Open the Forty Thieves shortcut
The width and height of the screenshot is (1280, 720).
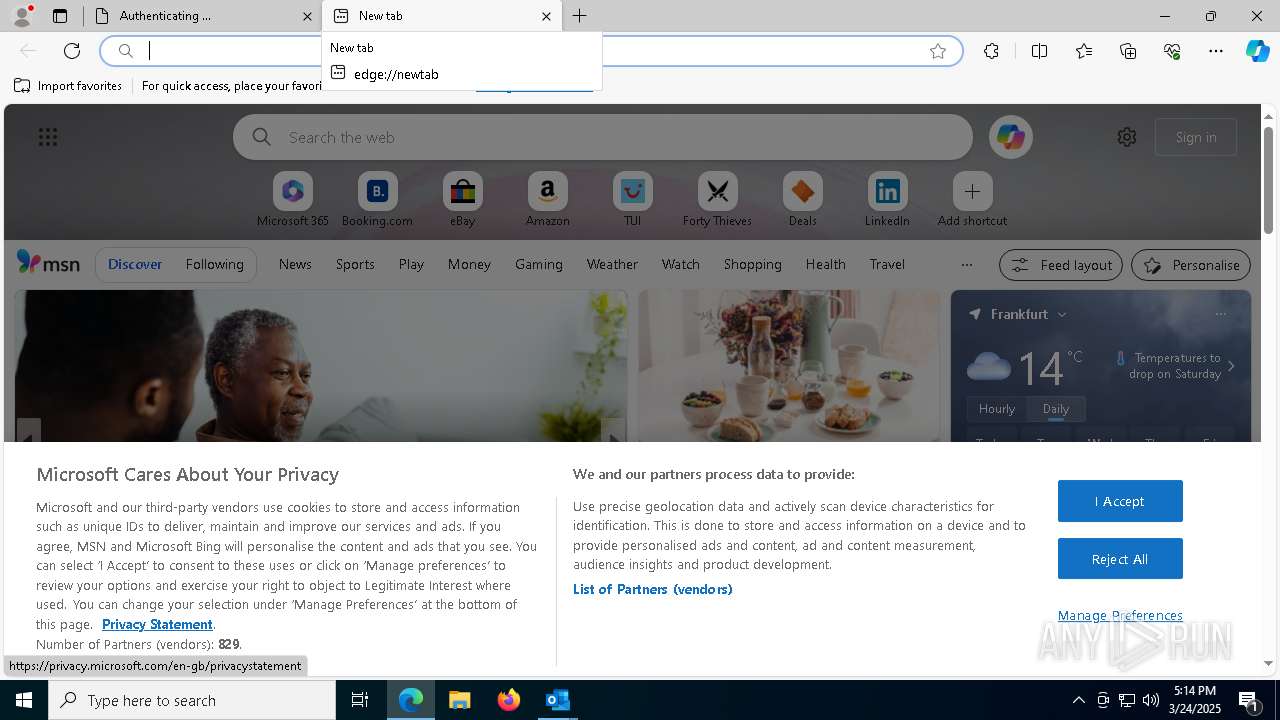point(717,200)
